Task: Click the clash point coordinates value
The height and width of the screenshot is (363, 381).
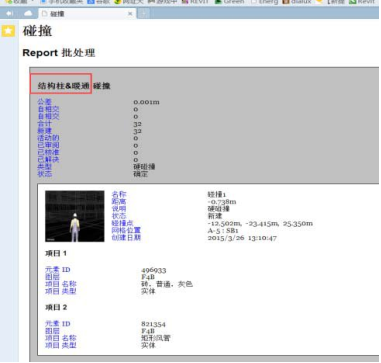Action: pyautogui.click(x=260, y=223)
